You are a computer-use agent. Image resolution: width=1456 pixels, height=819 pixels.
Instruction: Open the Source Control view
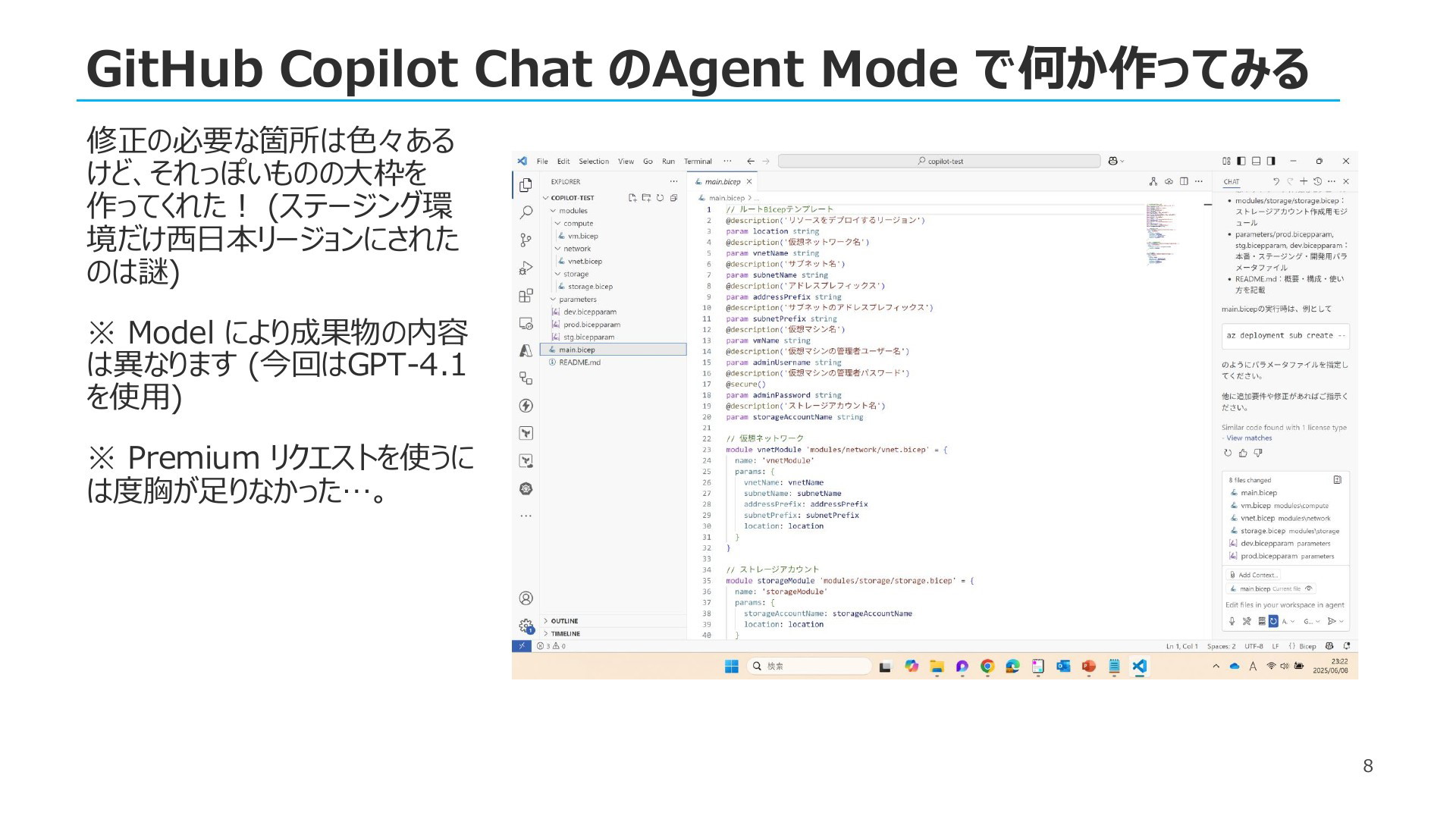[526, 240]
